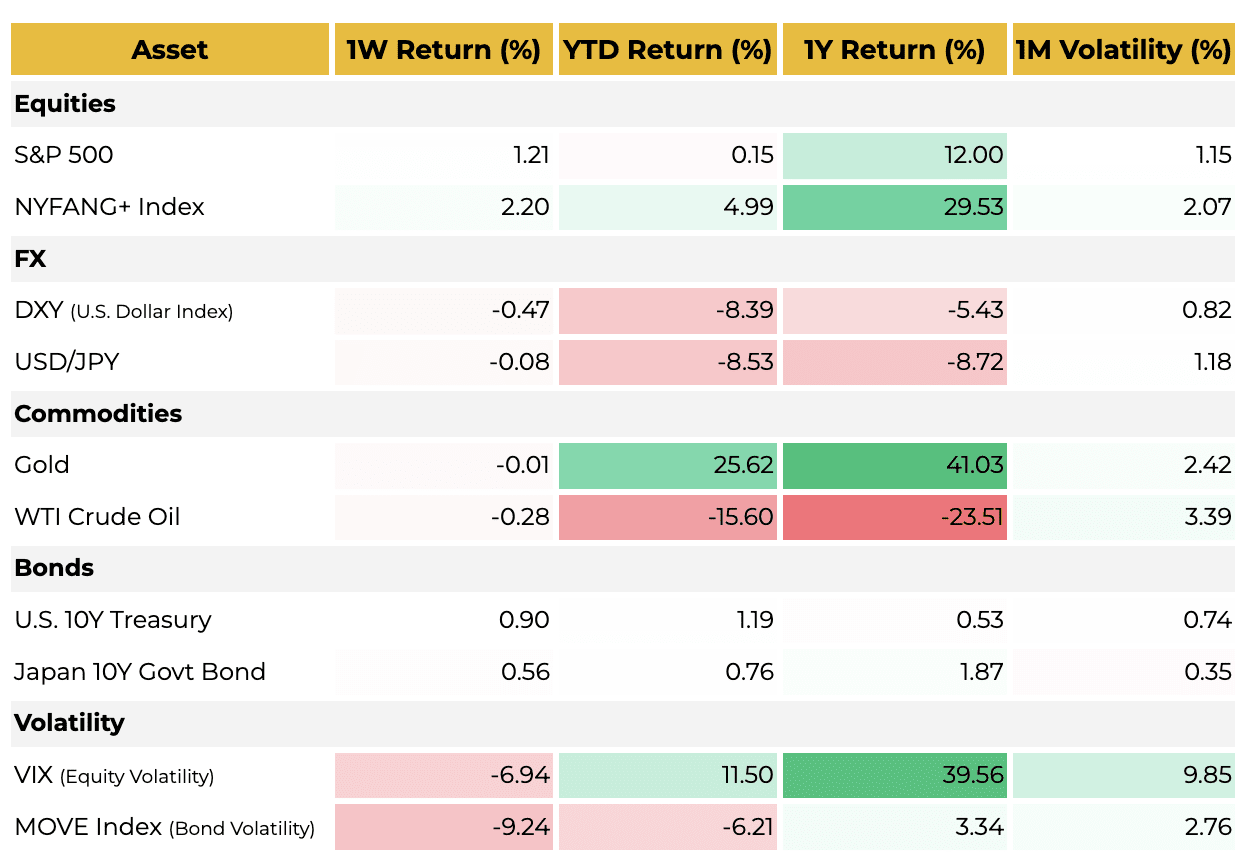Click the FX section heading
The height and width of the screenshot is (864, 1248).
point(31,259)
